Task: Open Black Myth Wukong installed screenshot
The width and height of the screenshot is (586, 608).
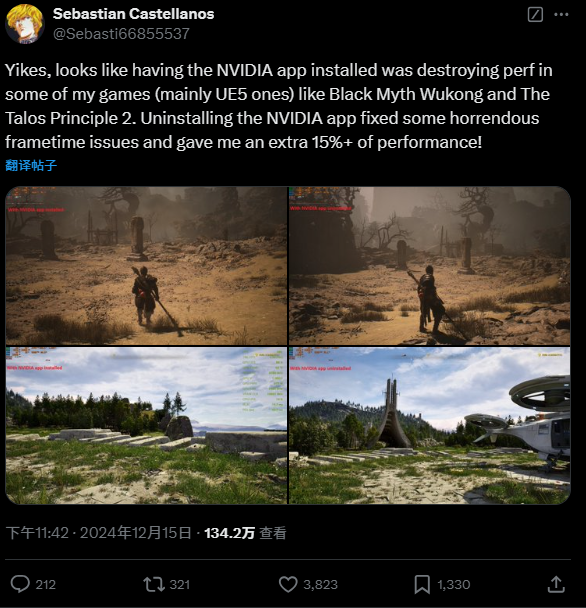Action: (146, 266)
